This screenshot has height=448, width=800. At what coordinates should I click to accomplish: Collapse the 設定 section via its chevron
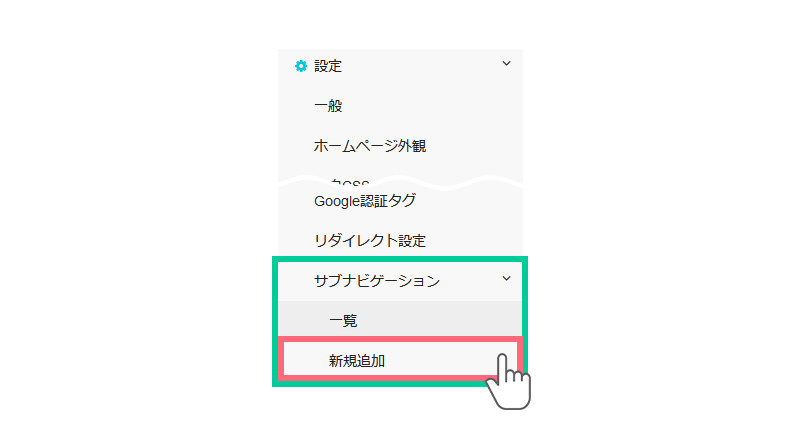pyautogui.click(x=506, y=63)
